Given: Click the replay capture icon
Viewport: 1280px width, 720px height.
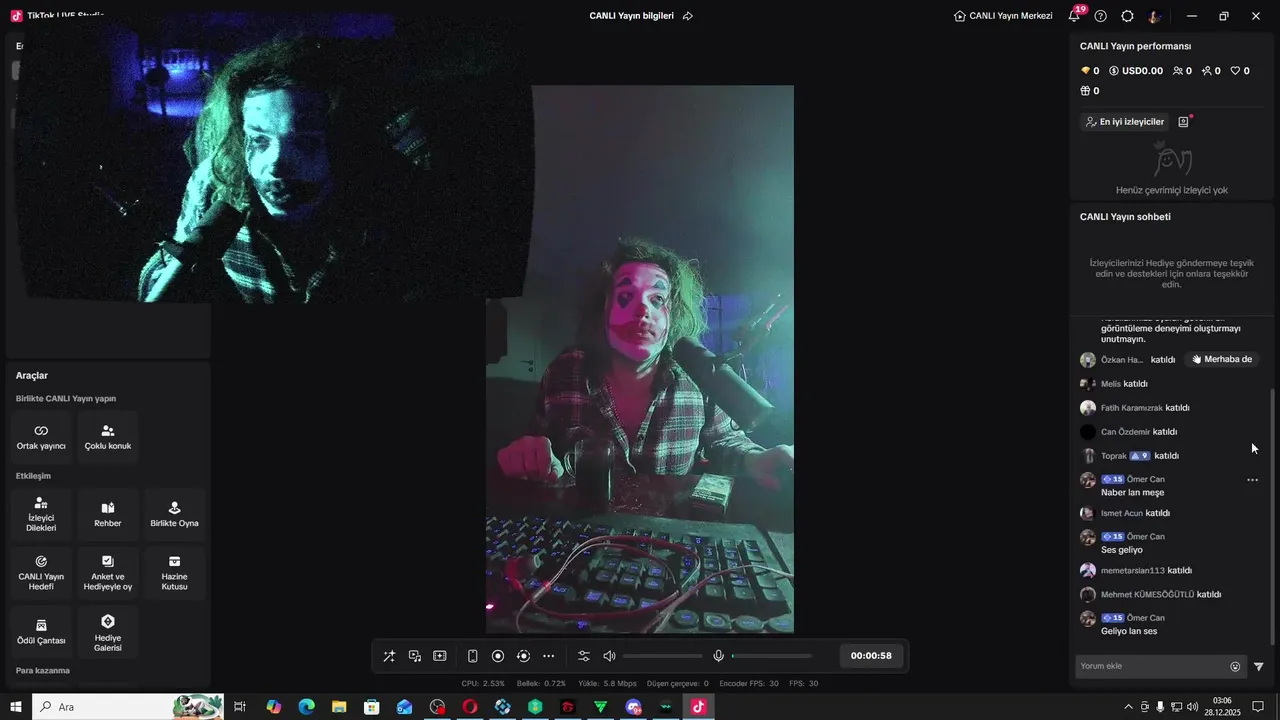Looking at the screenshot, I should point(523,656).
